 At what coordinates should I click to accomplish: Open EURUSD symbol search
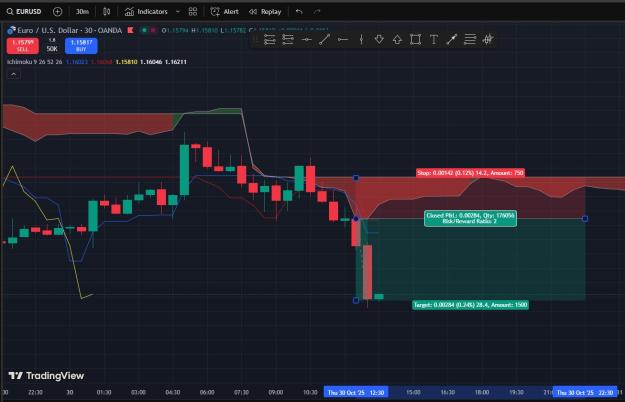click(24, 12)
